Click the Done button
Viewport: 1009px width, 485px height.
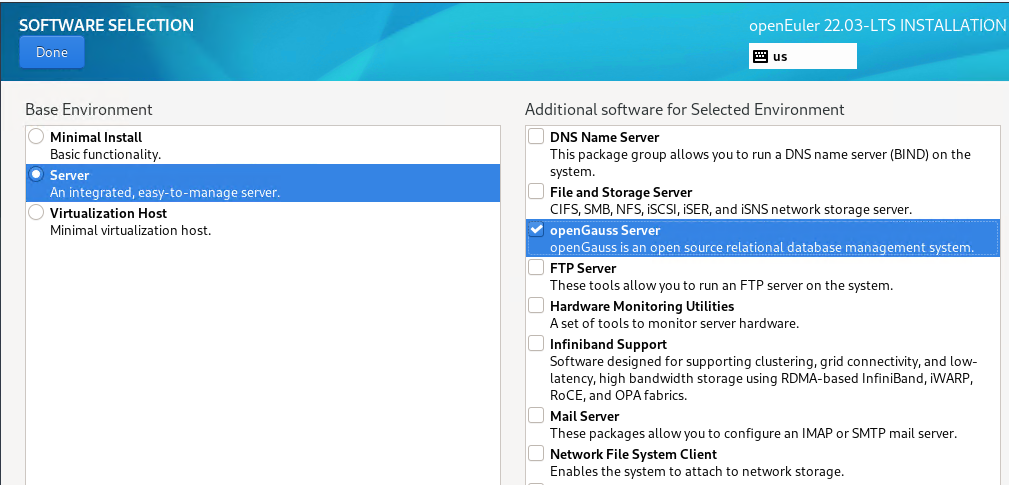[x=52, y=53]
